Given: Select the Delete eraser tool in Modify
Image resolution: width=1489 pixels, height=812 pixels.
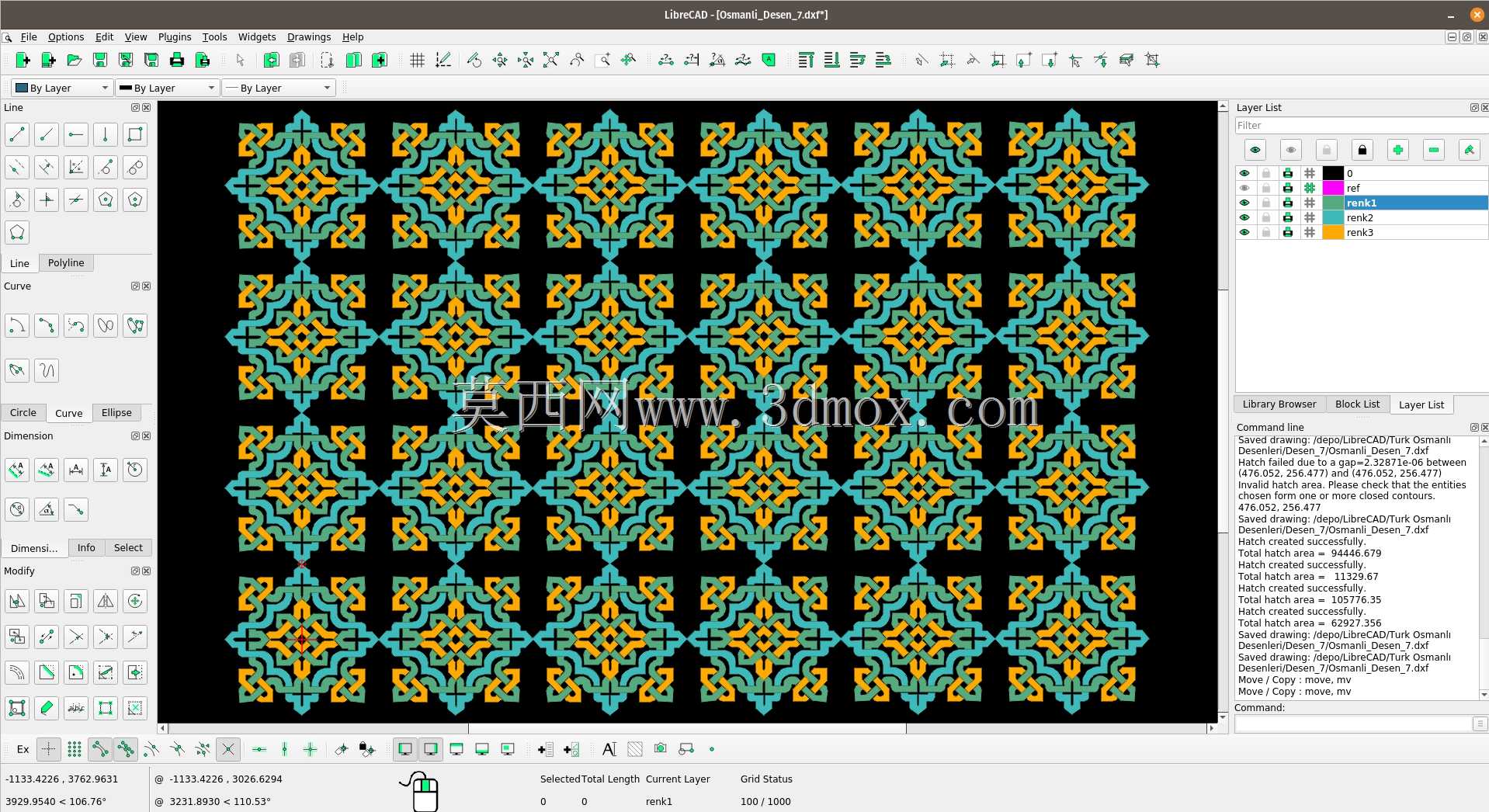Looking at the screenshot, I should (x=47, y=708).
